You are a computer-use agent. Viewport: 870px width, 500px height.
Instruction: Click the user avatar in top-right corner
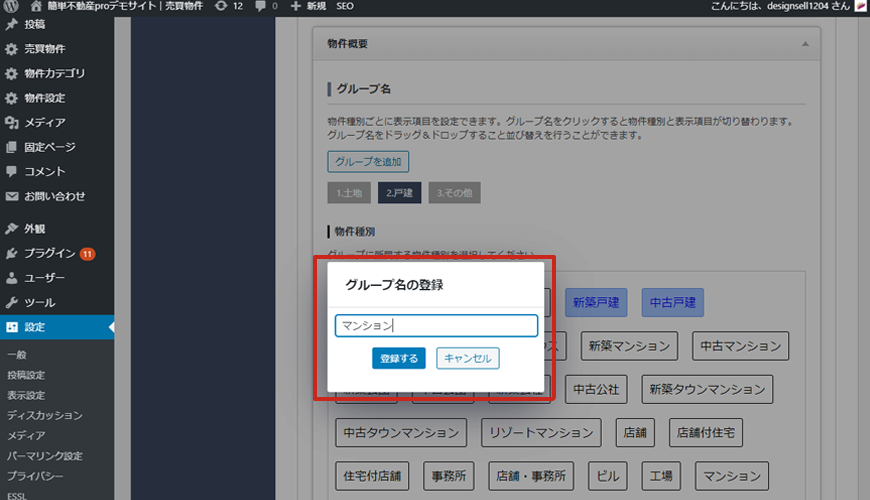(x=860, y=6)
